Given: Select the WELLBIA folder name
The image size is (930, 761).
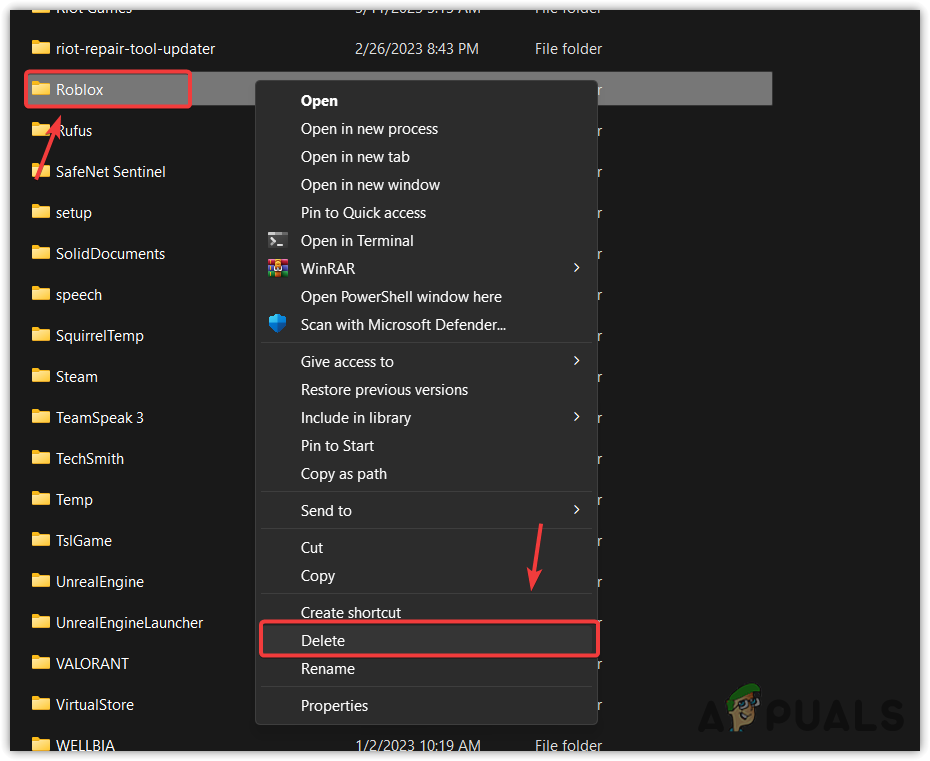Looking at the screenshot, I should pyautogui.click(x=85, y=745).
